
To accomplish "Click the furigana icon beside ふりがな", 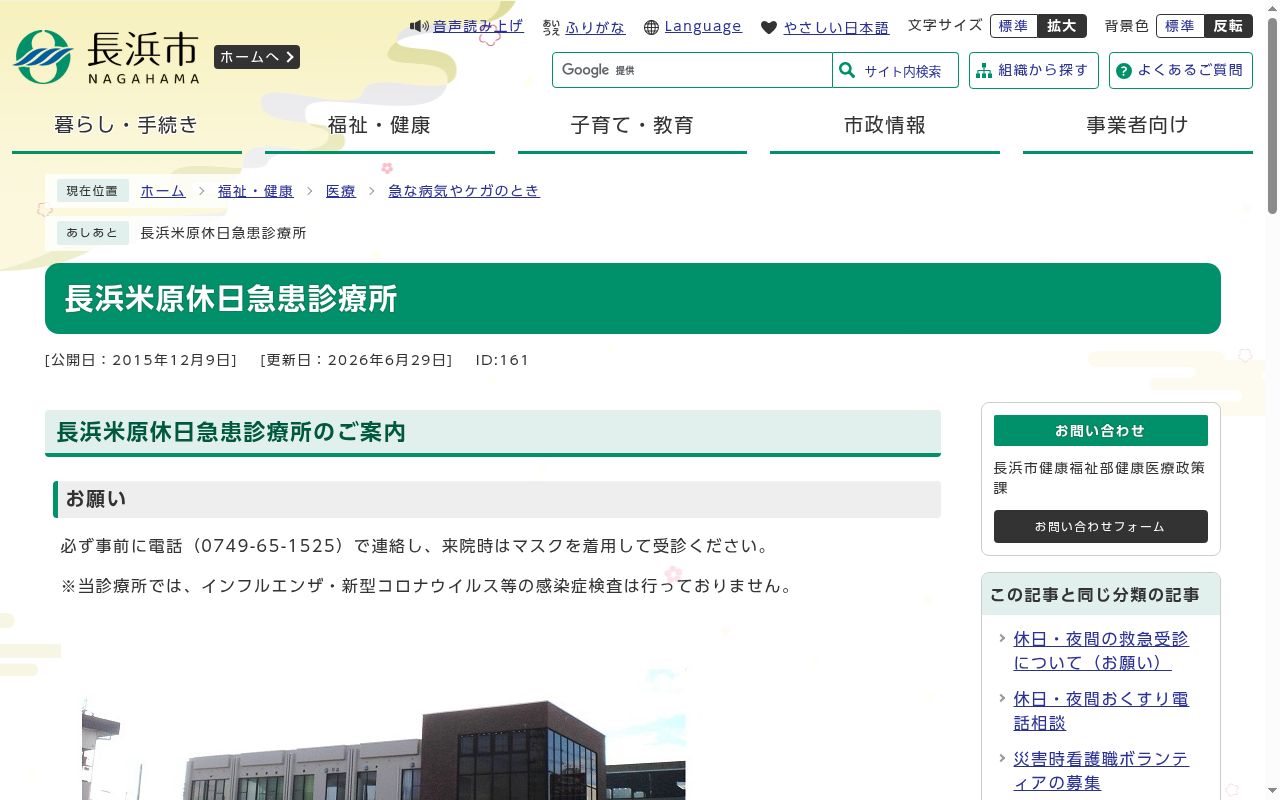I will pos(552,27).
